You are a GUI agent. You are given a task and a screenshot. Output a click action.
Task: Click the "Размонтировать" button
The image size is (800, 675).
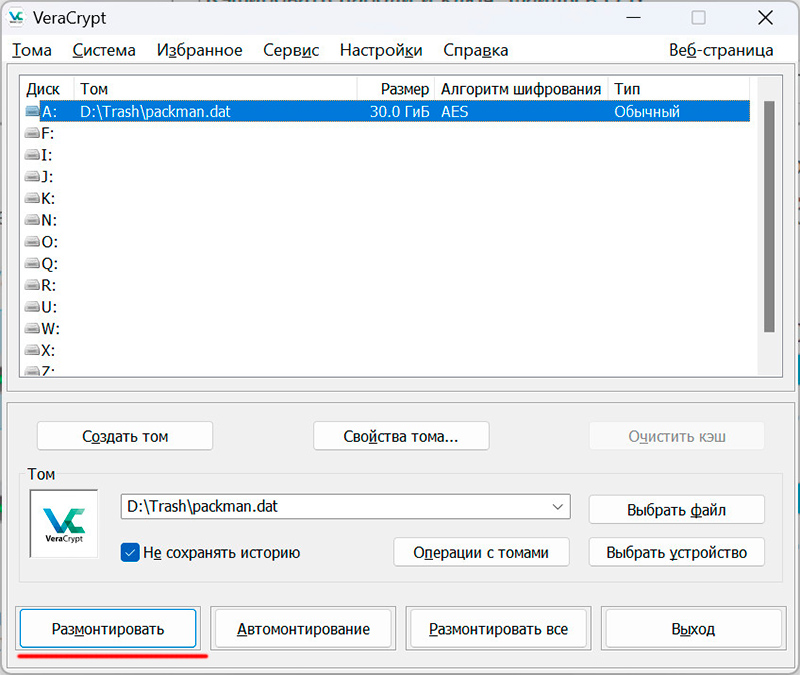[x=108, y=629]
